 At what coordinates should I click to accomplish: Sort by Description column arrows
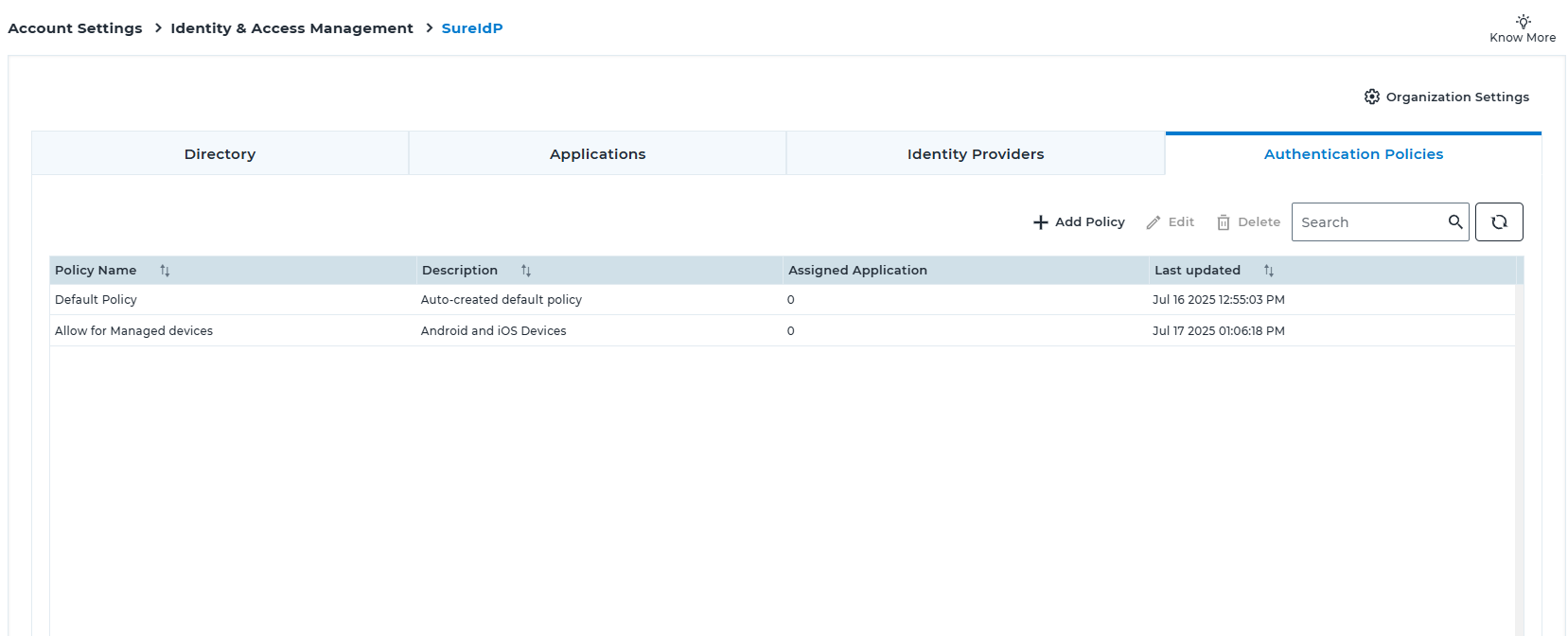coord(526,271)
